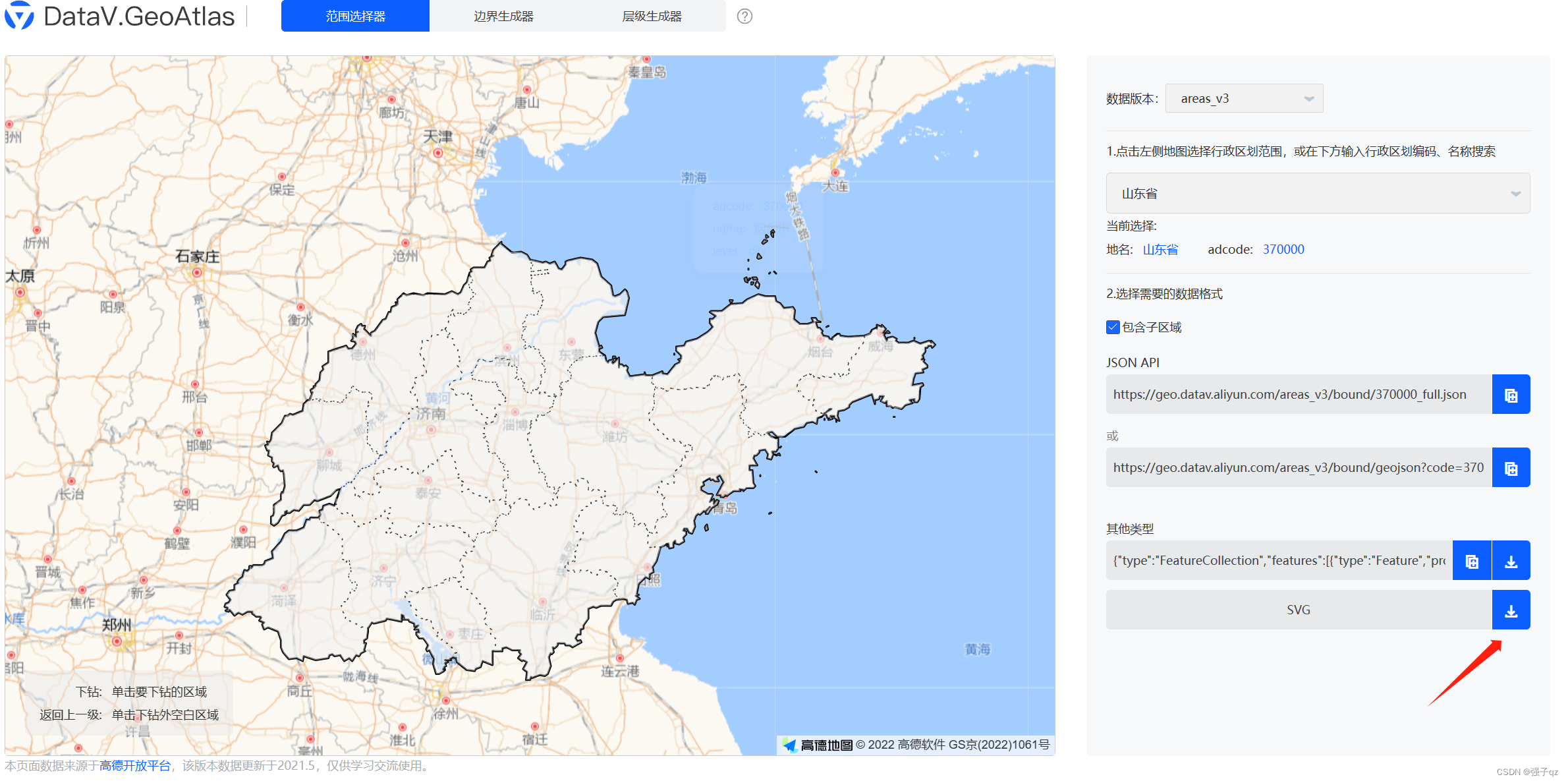Download the FeatureCollection JSON file
This screenshot has width=1568, height=783.
point(1511,561)
